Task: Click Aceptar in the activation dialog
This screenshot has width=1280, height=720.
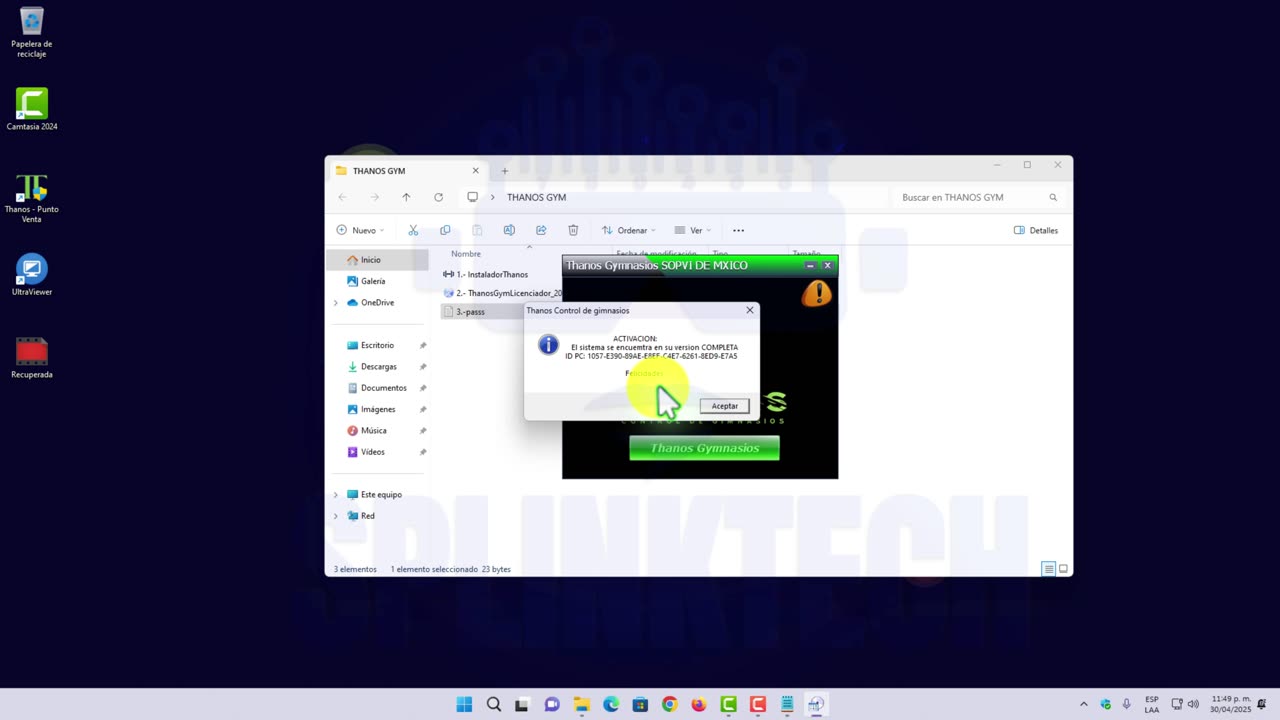Action: [x=725, y=406]
